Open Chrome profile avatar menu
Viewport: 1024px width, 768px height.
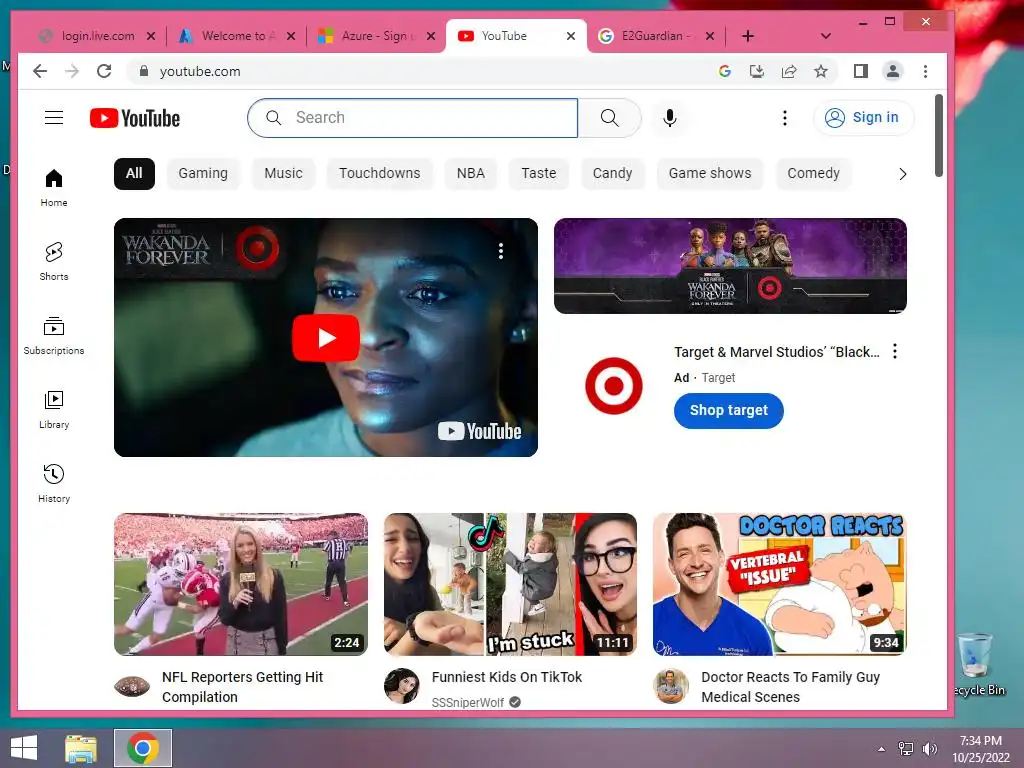893,71
